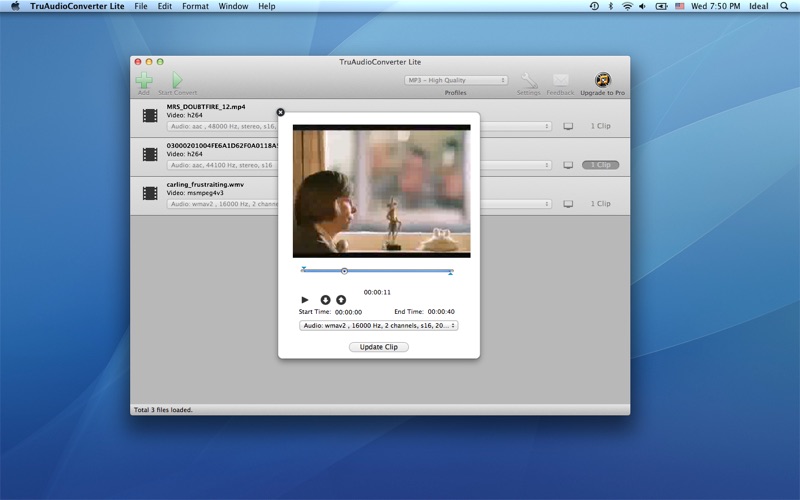
Task: Open audio dropdown for MRS_DOUBTFIRE_12.mp4
Action: [359, 126]
